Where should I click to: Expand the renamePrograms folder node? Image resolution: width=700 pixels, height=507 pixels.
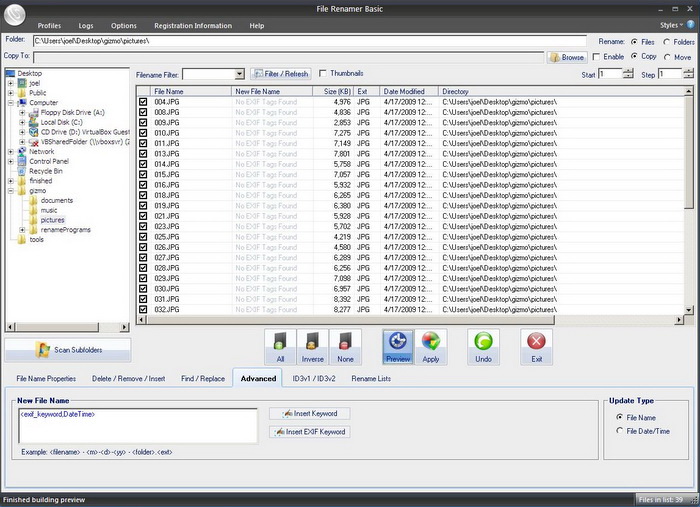pos(23,230)
